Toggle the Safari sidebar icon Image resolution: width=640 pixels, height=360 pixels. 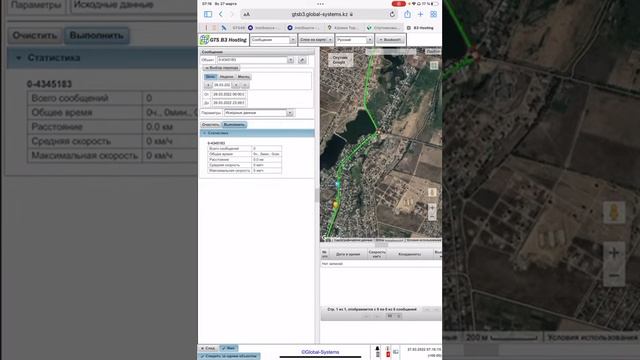208,14
